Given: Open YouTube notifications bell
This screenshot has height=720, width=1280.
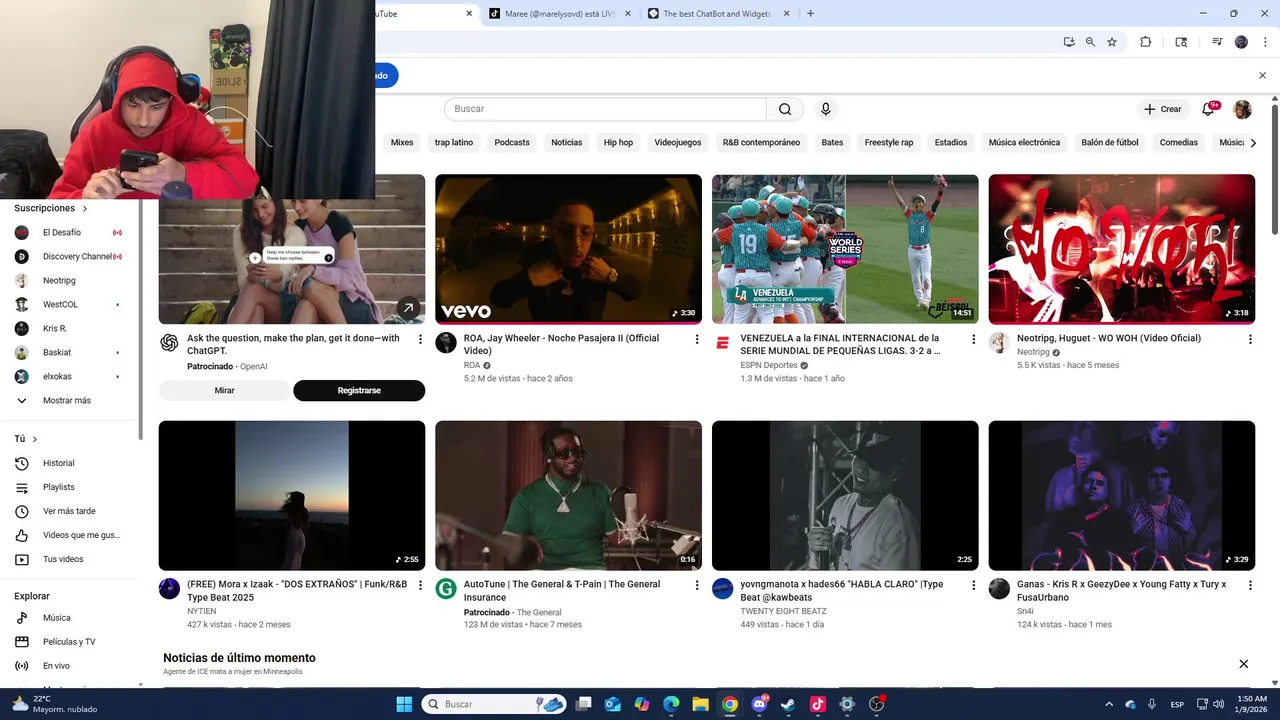Looking at the screenshot, I should coord(1208,109).
